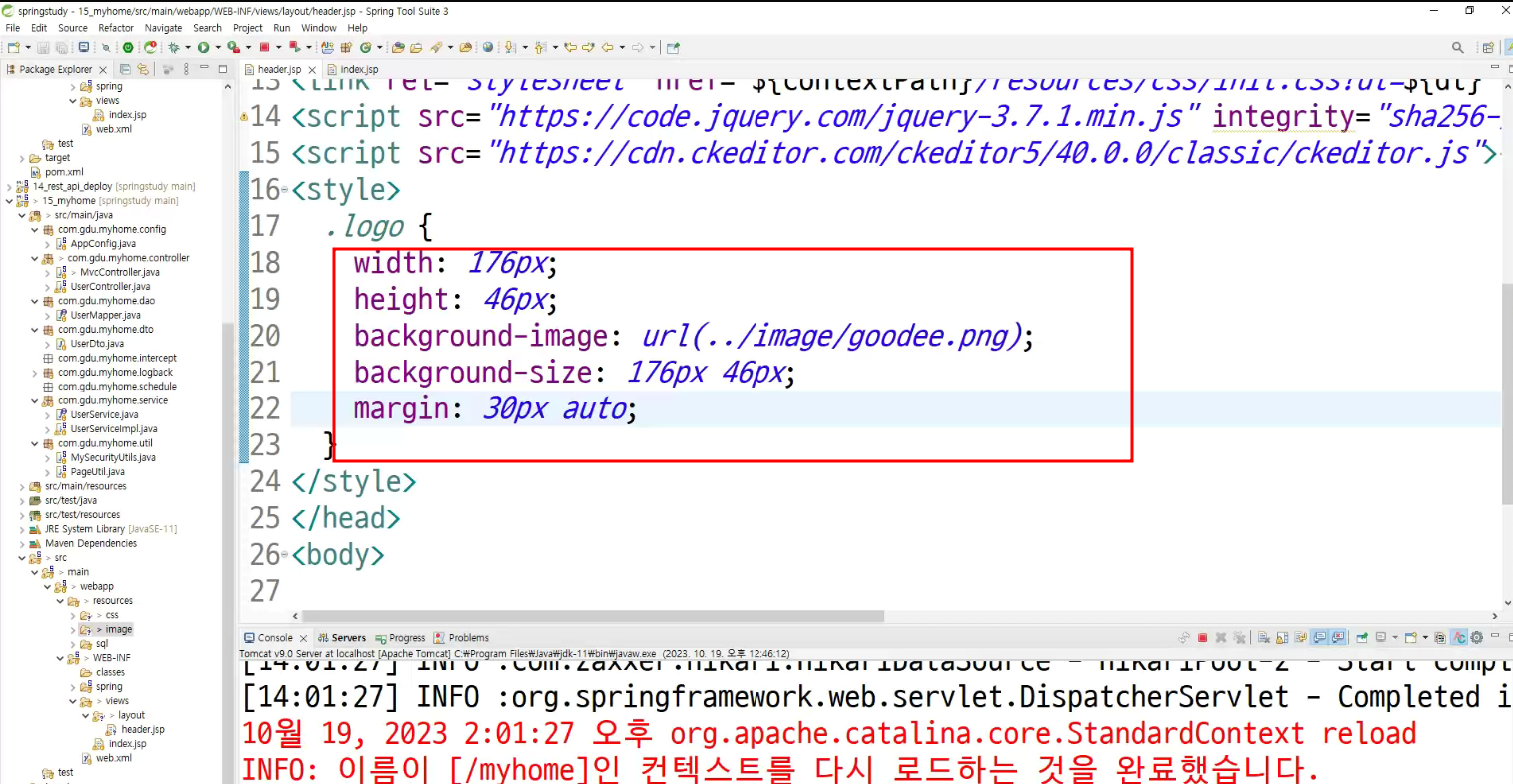
Task: Expand the Maven Dependencies node
Action: (22, 543)
